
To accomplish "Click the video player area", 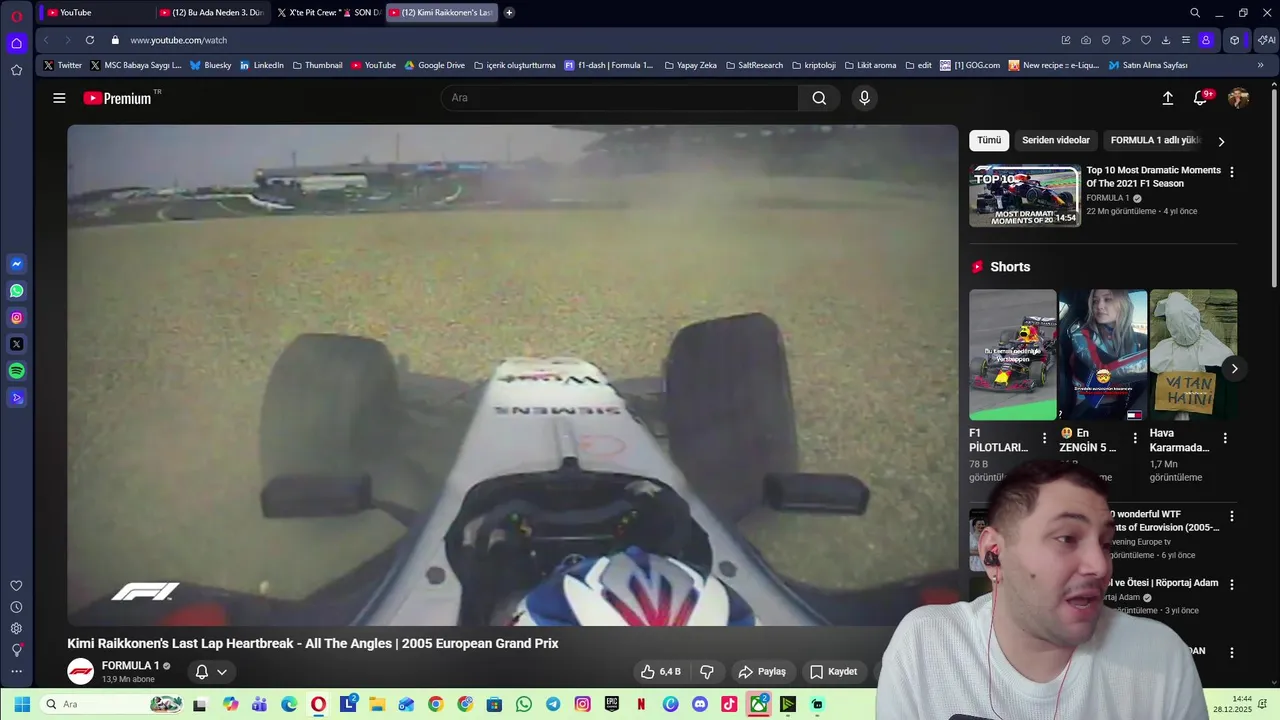I will tap(513, 375).
